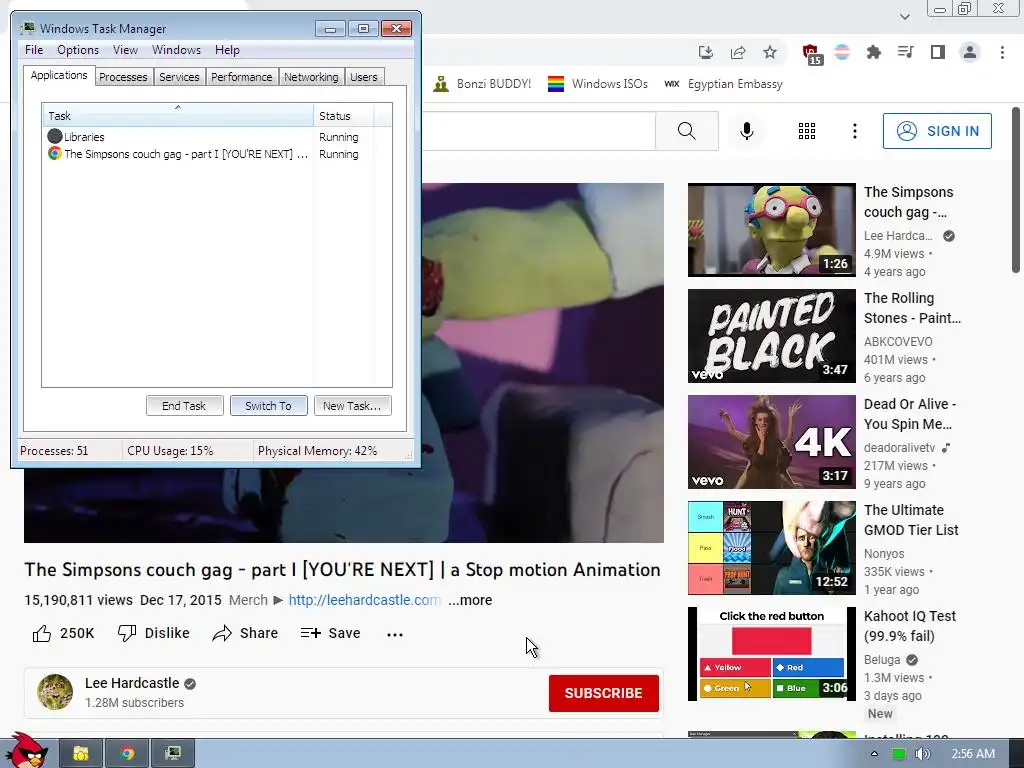
Task: Click the voice search microphone icon
Action: 746,131
